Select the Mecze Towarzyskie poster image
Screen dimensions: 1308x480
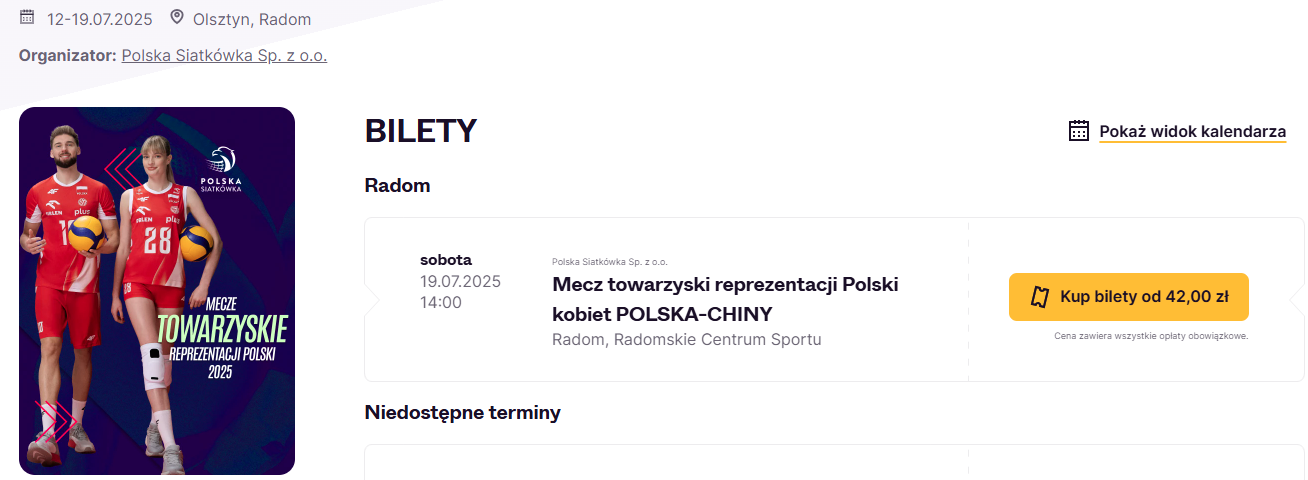coord(157,290)
